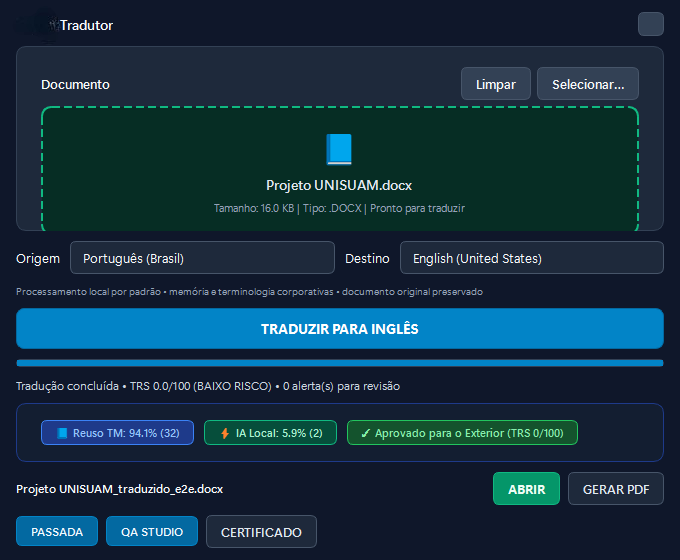
Task: Click the blue book document icon
Action: tap(339, 150)
